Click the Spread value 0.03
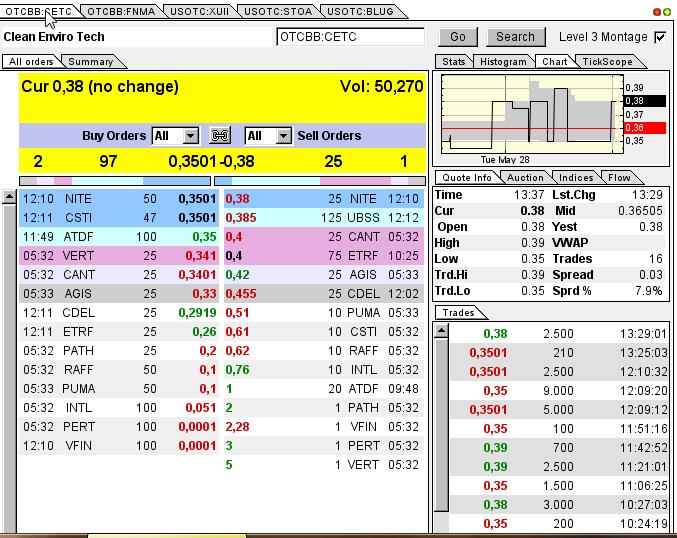Viewport: 677px width, 538px height. (651, 275)
